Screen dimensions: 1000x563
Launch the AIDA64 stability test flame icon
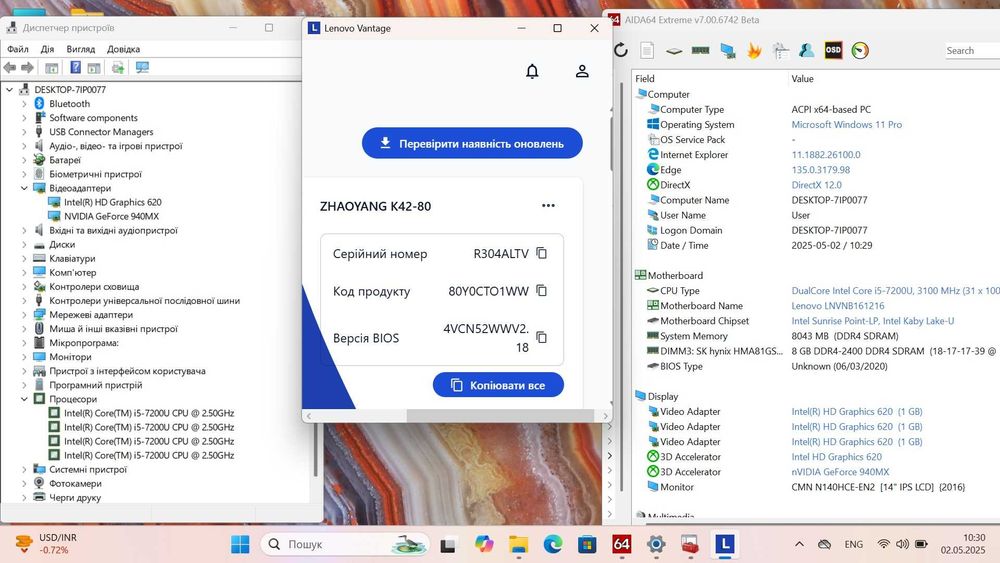pos(754,50)
